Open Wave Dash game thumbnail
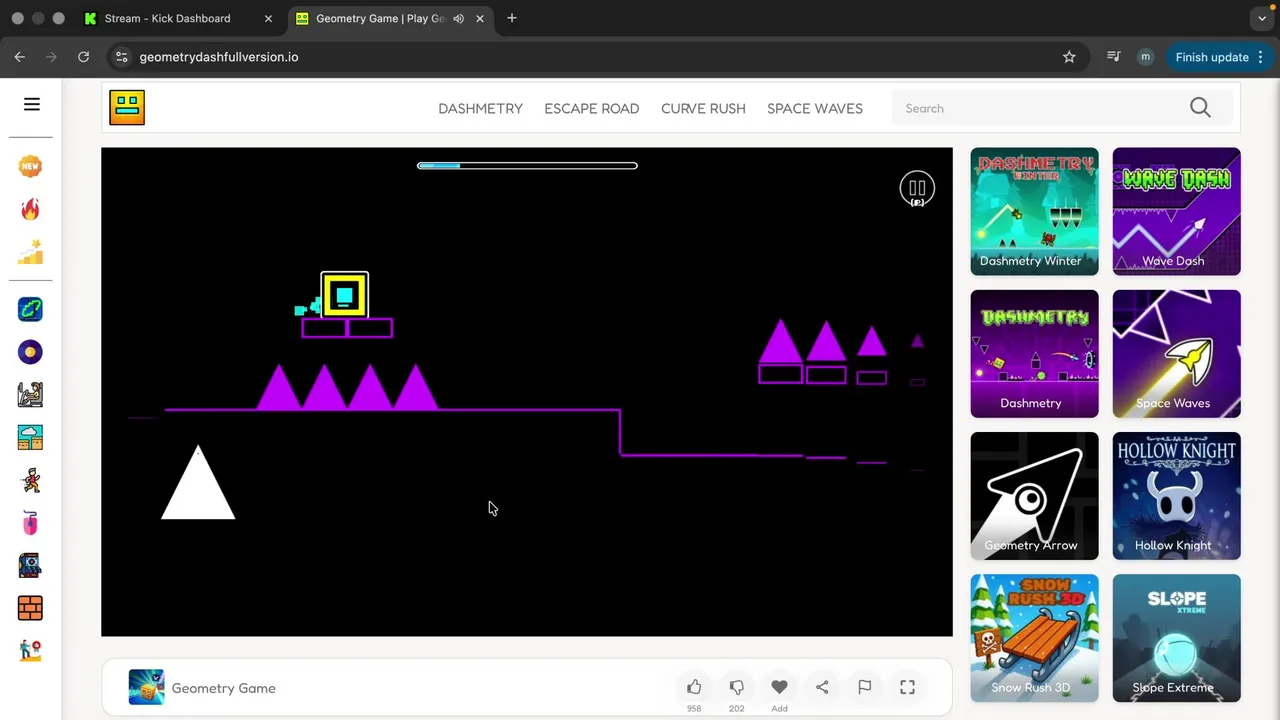This screenshot has height=720, width=1280. [1176, 211]
